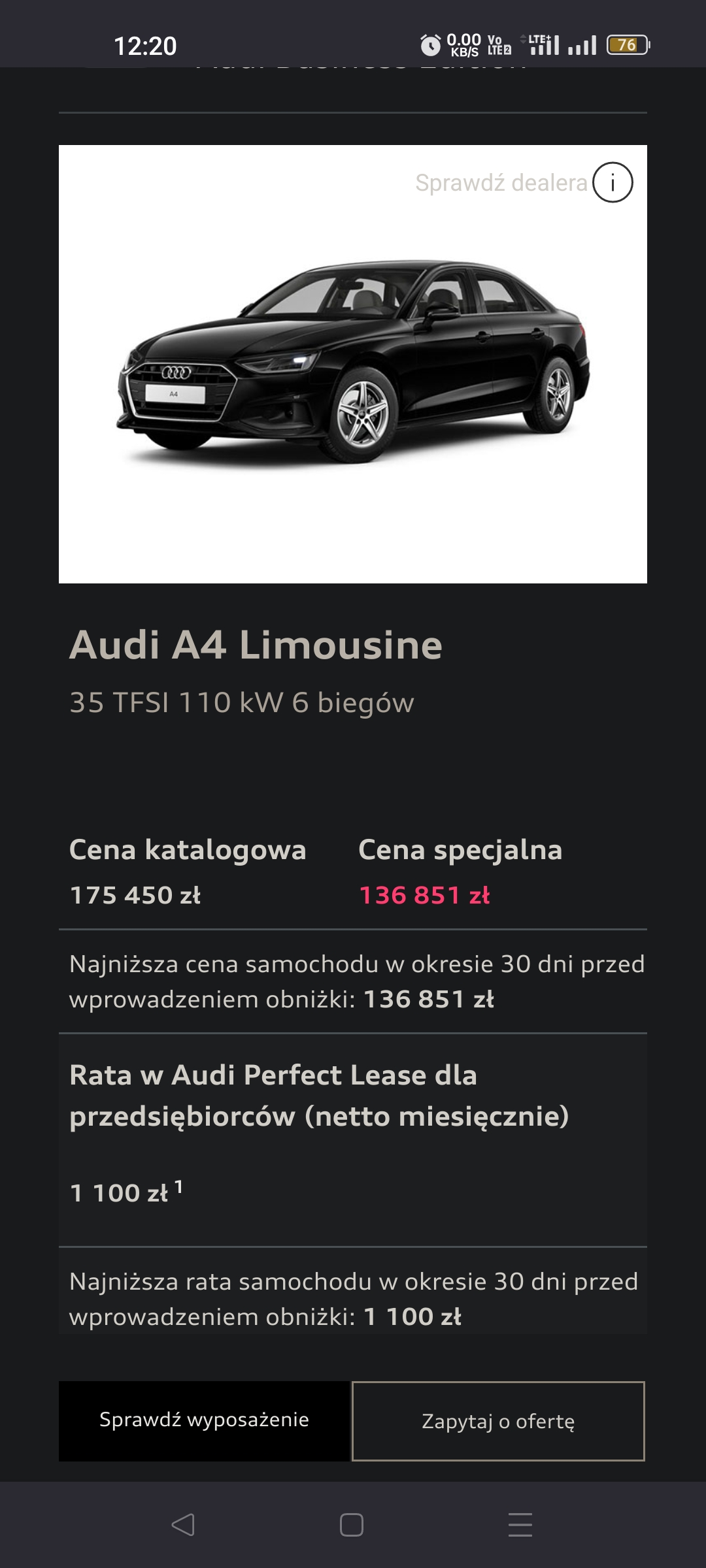706x1568 pixels.
Task: Tap the battery level indicator
Action: point(628,45)
